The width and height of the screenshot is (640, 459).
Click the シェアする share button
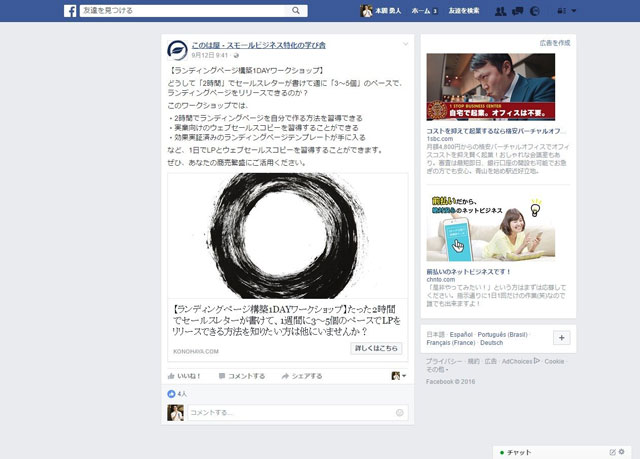pyautogui.click(x=302, y=376)
